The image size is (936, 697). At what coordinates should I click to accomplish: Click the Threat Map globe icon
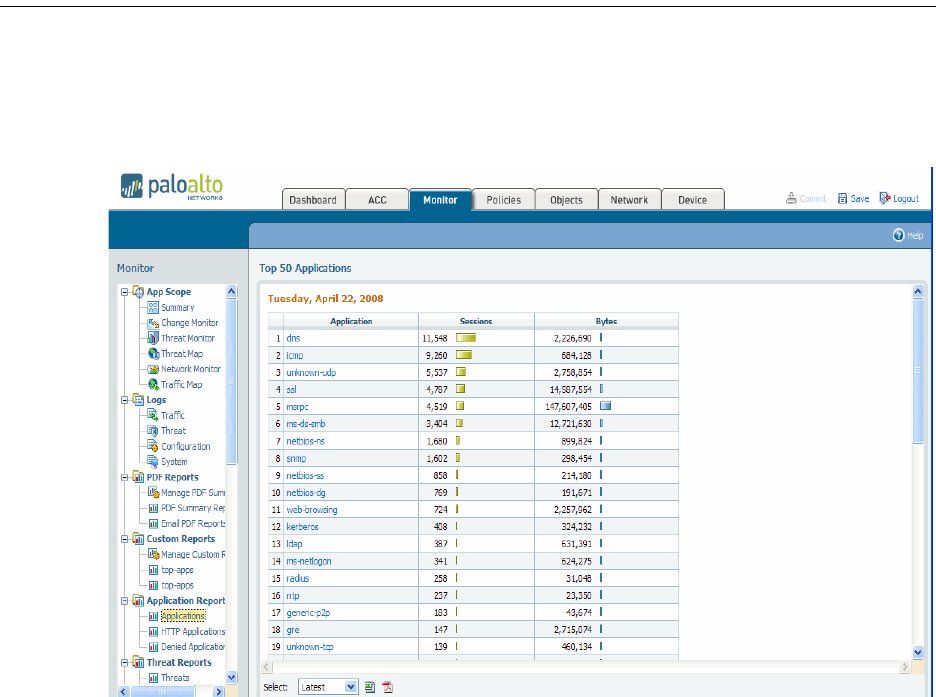coord(153,354)
